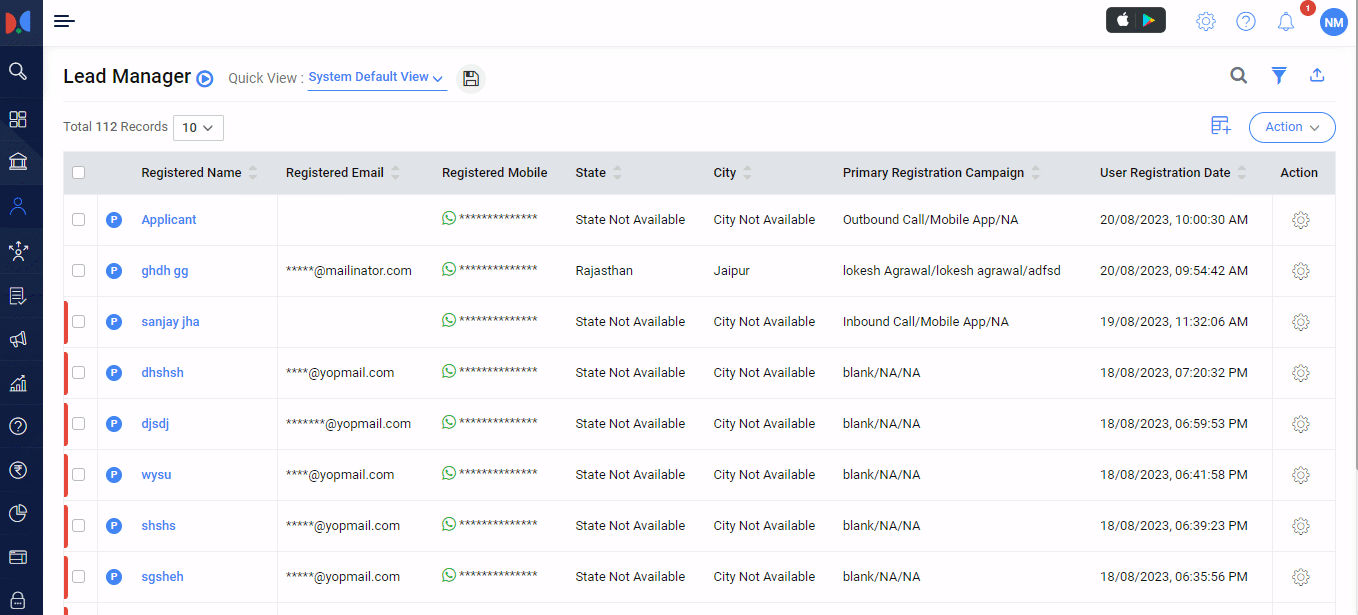Screen dimensions: 1358x615
Task: Expand the System Default View dropdown
Action: tap(377, 78)
